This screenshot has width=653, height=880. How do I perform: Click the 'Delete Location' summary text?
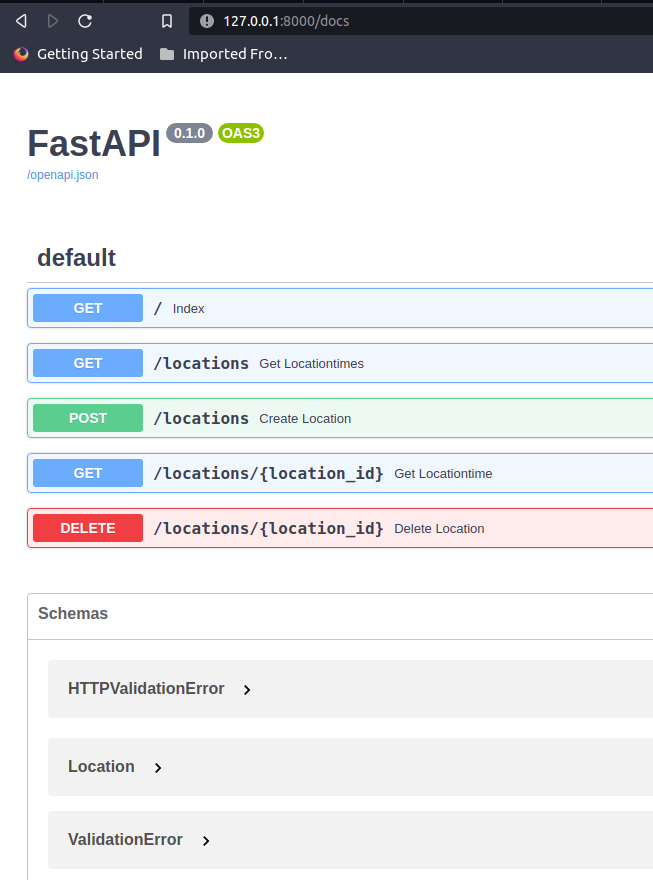tap(439, 529)
